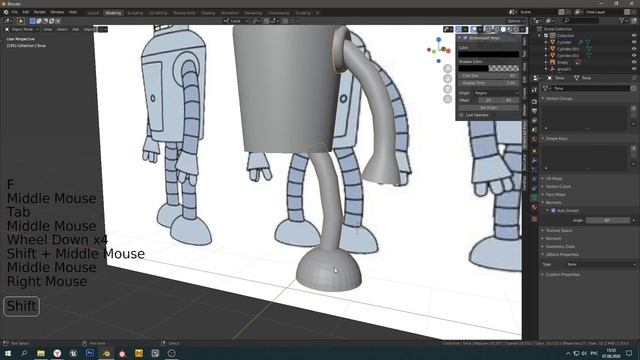Click the Auto Smooth Angle field

tap(608, 220)
